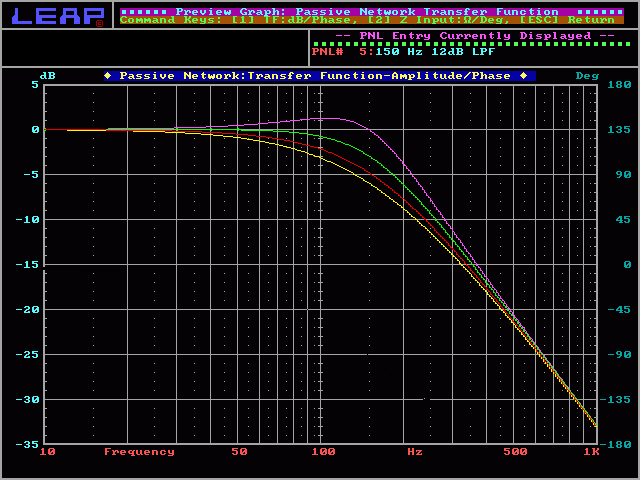Click the 500 frequency axis label

(x=515, y=452)
